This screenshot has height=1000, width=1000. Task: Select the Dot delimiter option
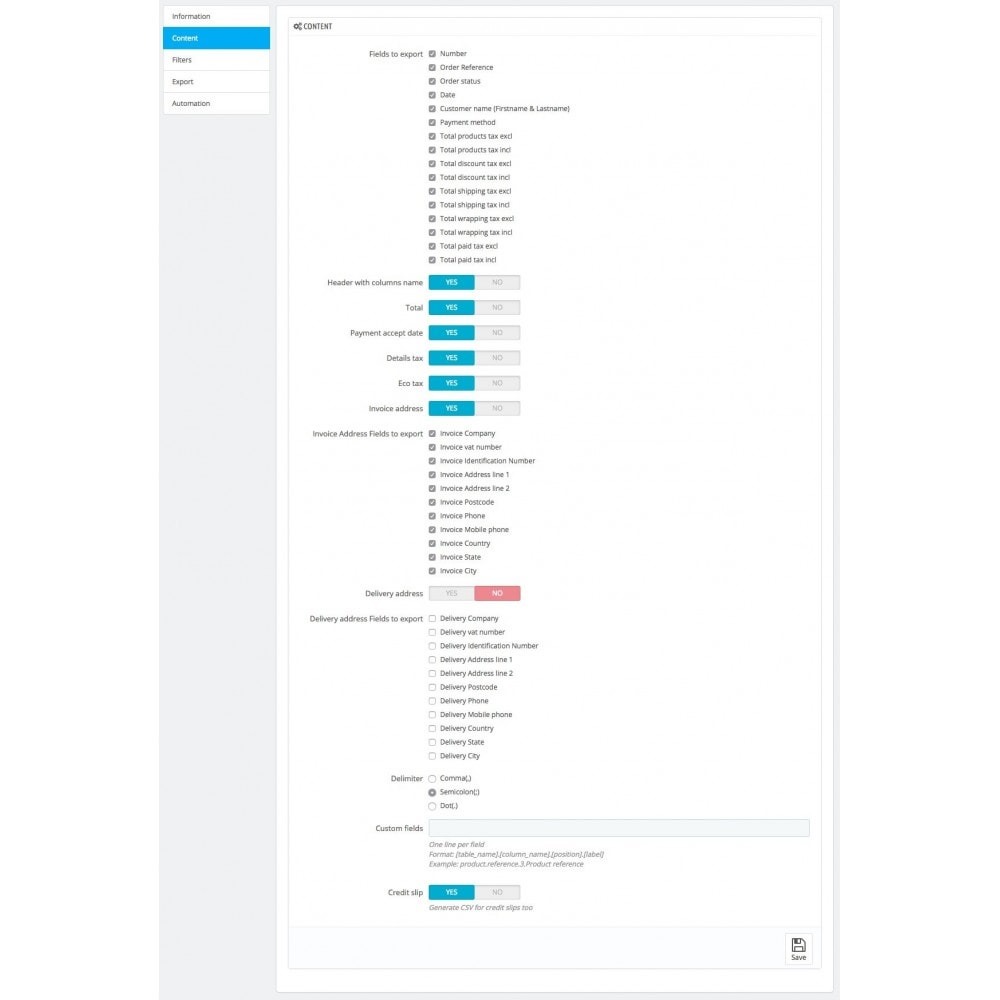(x=432, y=805)
